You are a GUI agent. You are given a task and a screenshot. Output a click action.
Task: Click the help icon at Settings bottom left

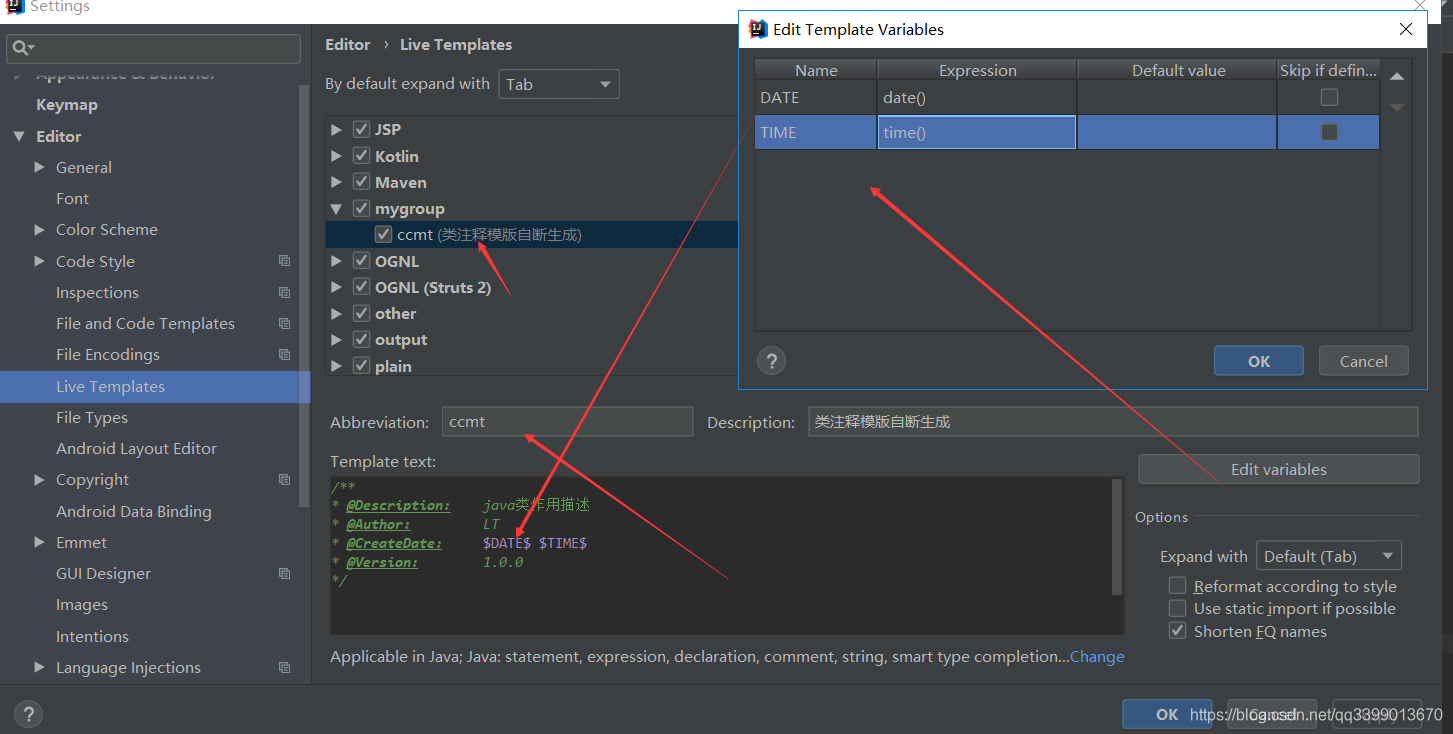tap(28, 714)
